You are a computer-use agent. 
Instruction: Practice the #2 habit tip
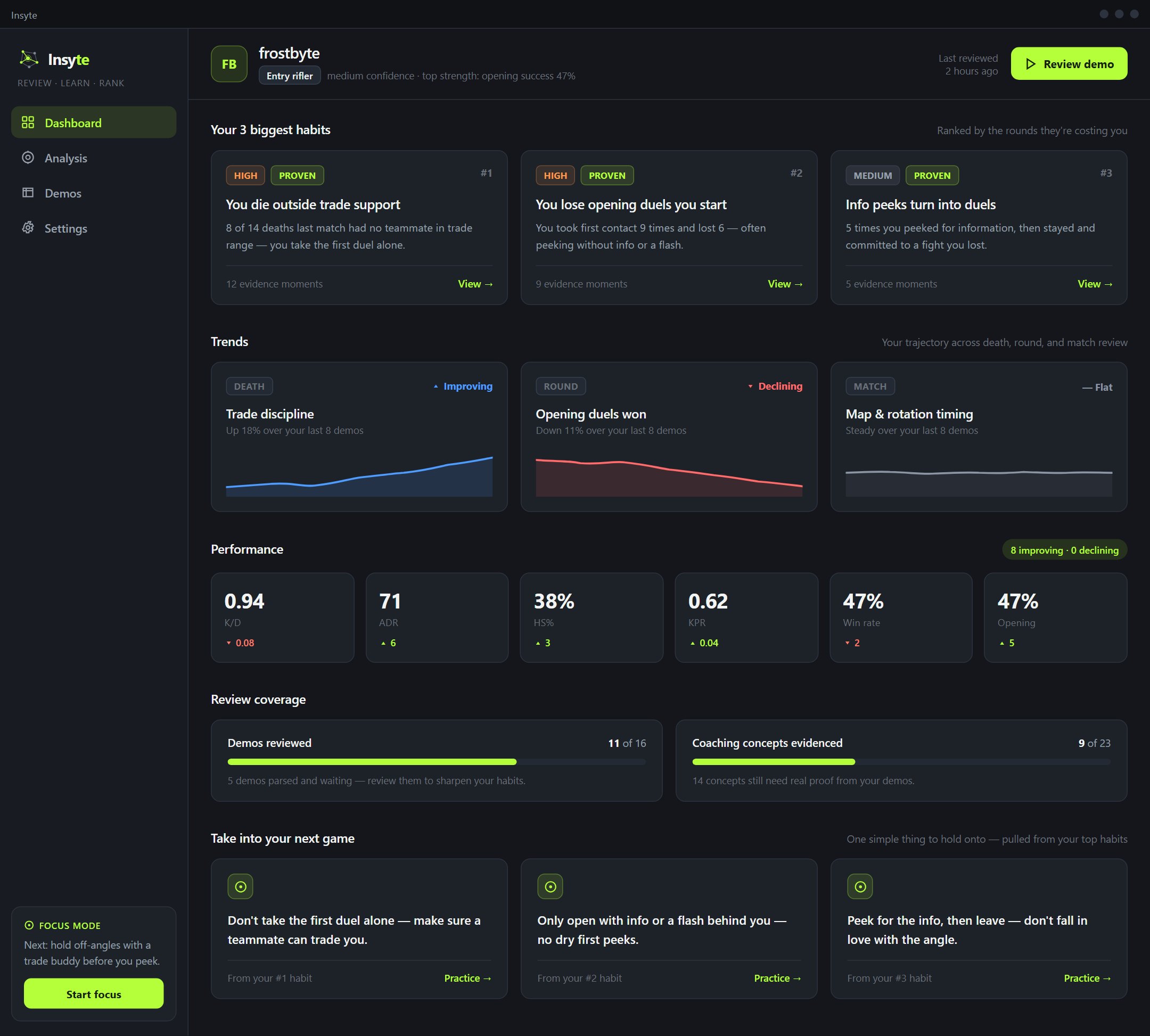coord(777,978)
